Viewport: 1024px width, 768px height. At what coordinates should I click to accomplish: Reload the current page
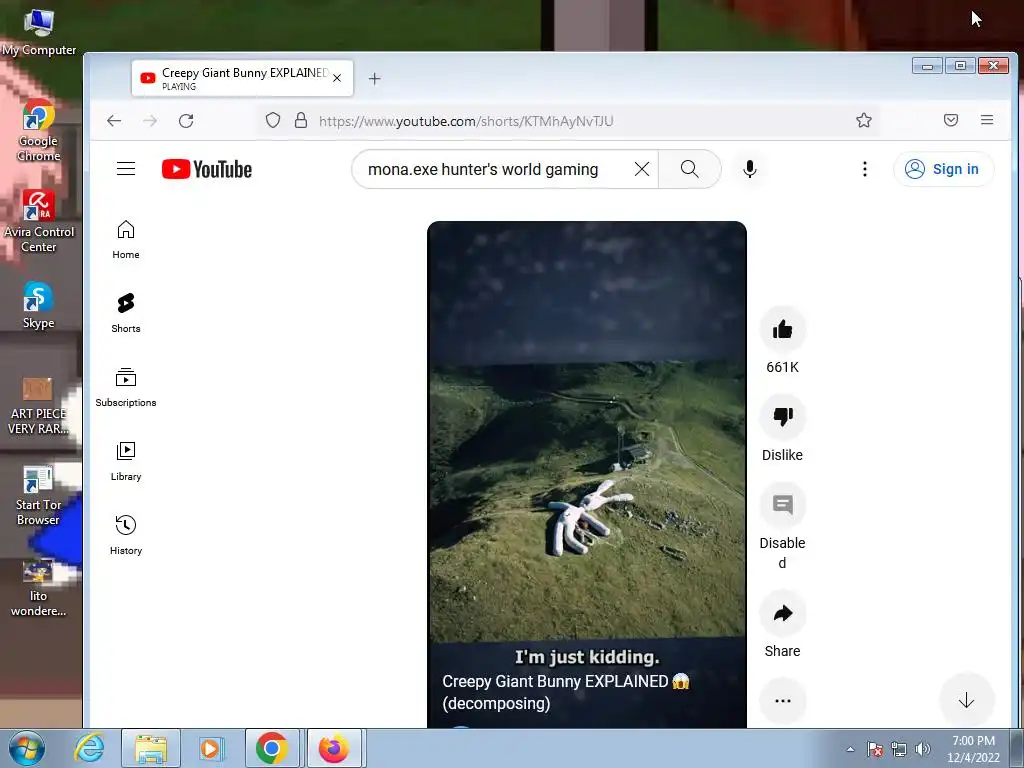click(x=186, y=121)
